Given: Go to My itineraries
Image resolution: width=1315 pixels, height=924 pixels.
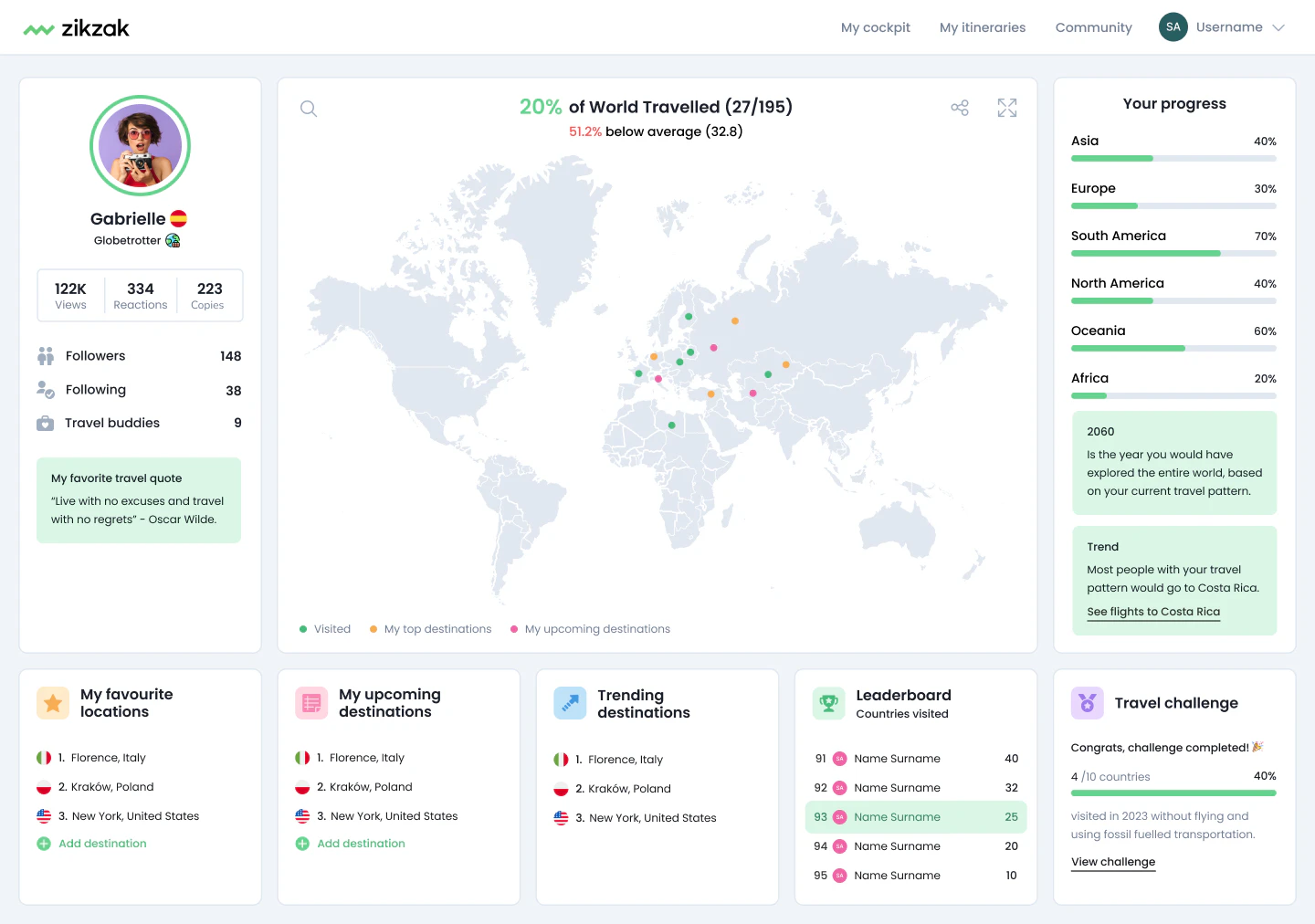Looking at the screenshot, I should pyautogui.click(x=983, y=27).
